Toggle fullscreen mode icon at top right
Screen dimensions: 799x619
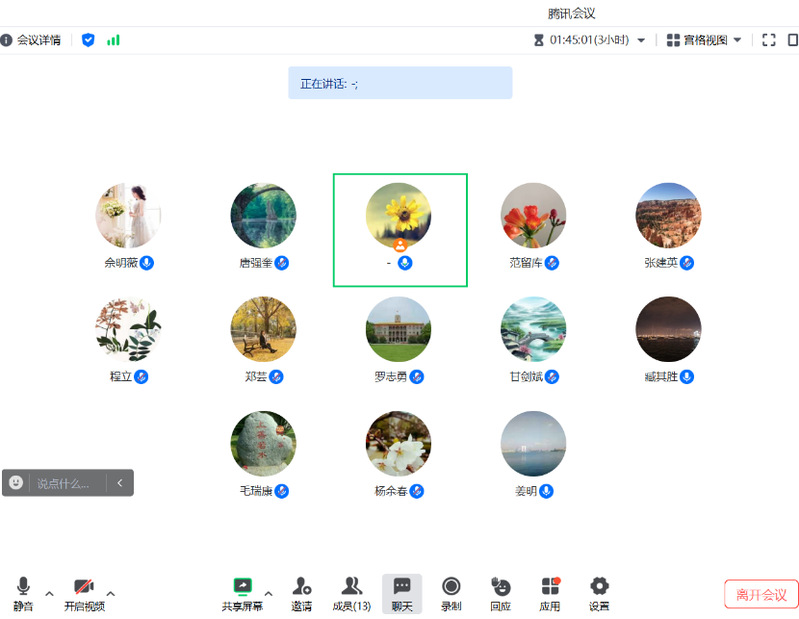click(768, 40)
